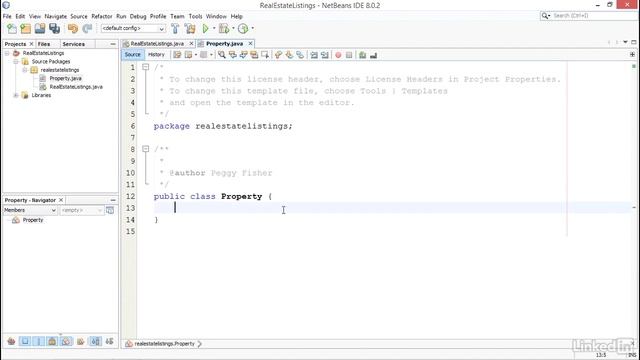Viewport: 640px width, 360px height.
Task: Open the File menu
Action: coord(7,16)
